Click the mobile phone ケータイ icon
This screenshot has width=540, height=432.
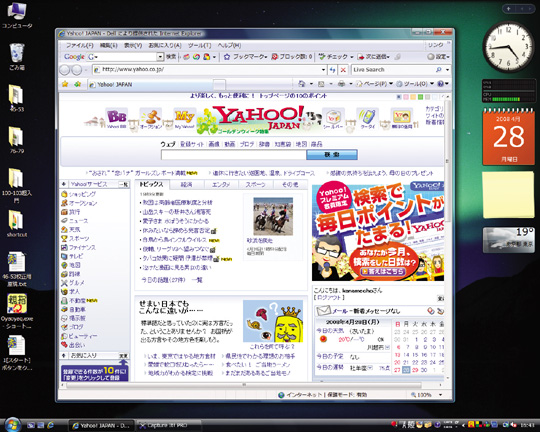pos(367,118)
